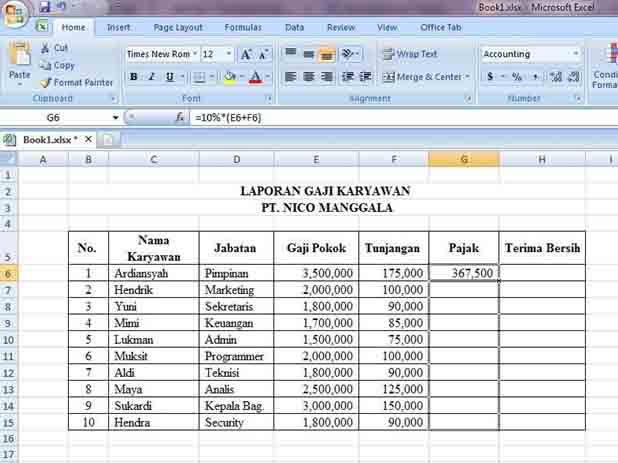Viewport: 618px width, 463px height.
Task: Open the Clipboard pane launcher
Action: click(113, 99)
